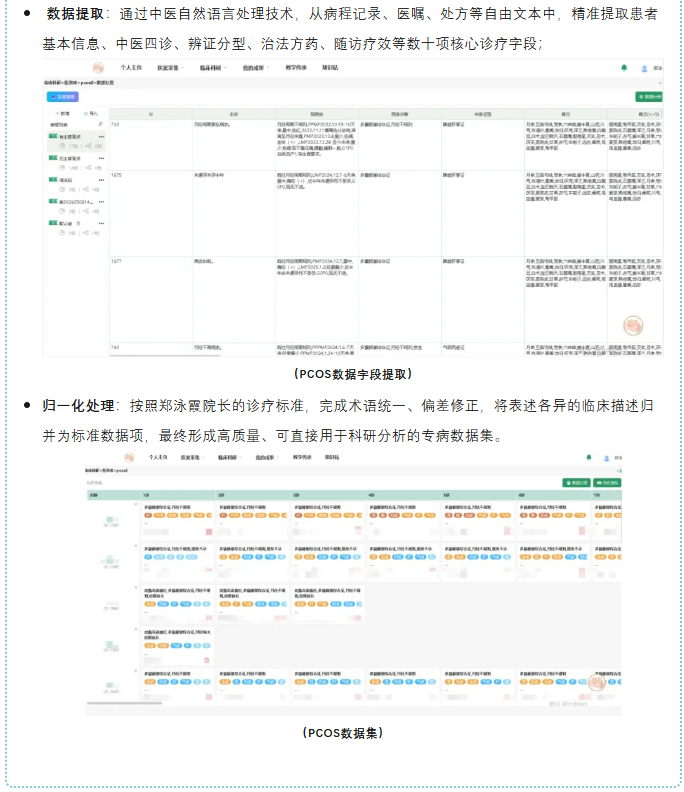Screen dimensions: 684x792
Task: Click the share icon under 有生育需求
Action: (x=88, y=146)
